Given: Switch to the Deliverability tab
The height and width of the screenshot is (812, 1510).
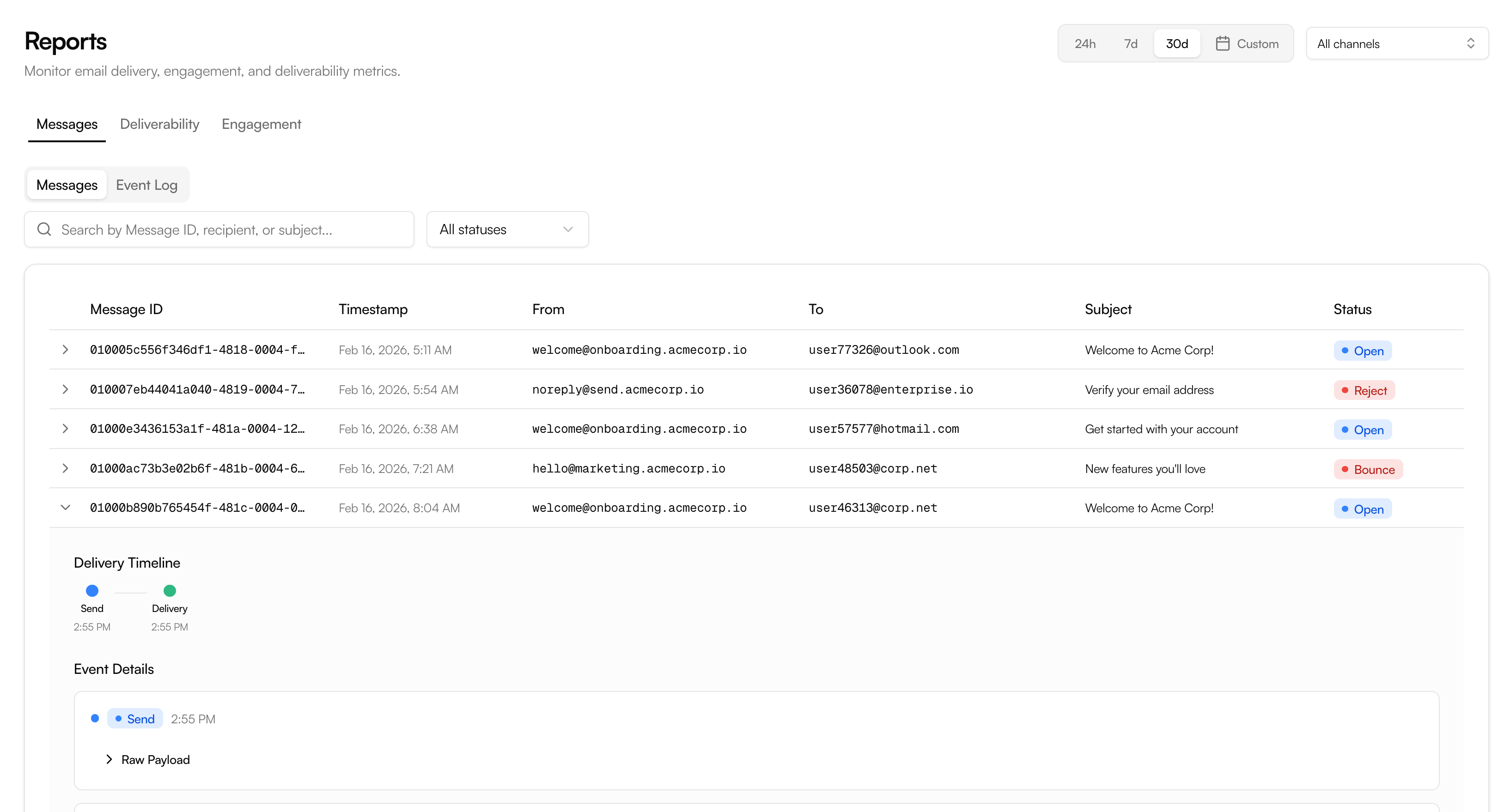Looking at the screenshot, I should coord(159,124).
